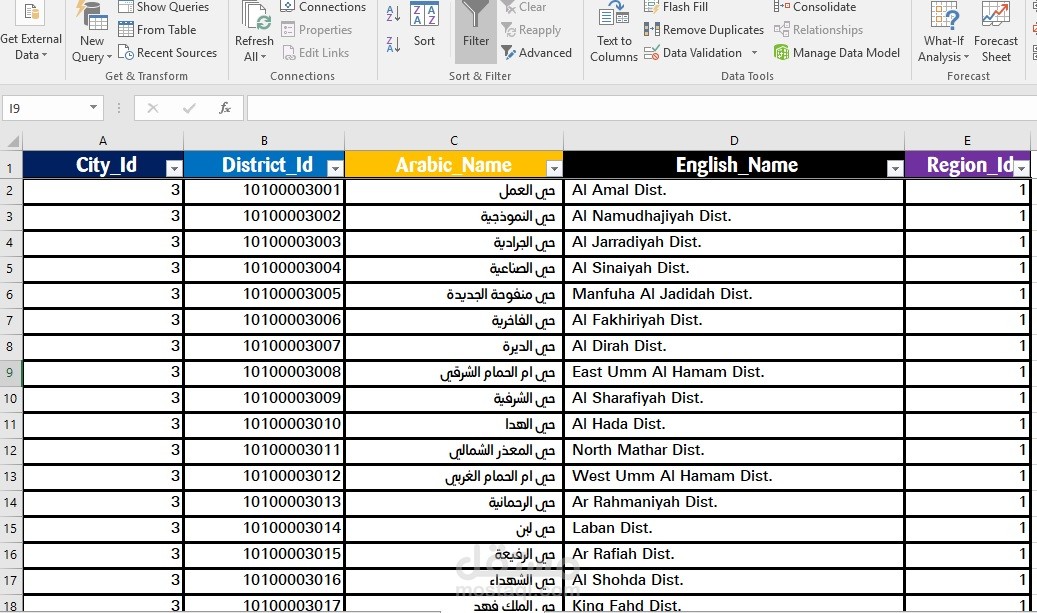Select column C header

(454, 141)
